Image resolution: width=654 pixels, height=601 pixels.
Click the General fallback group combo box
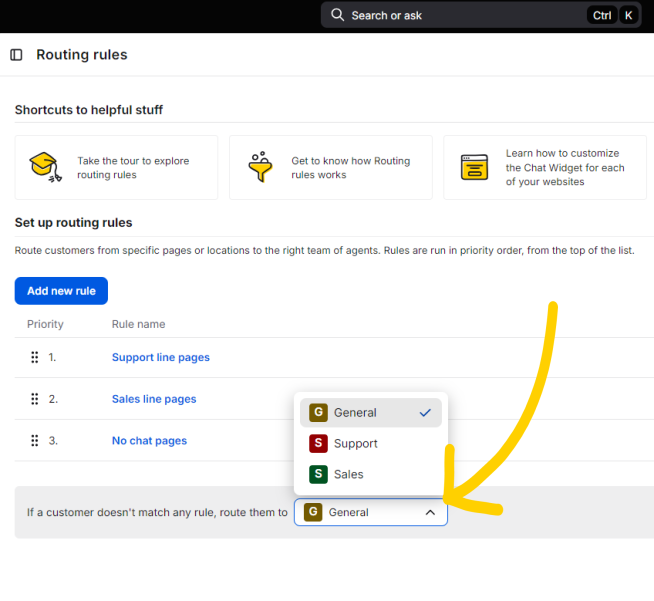(x=371, y=512)
